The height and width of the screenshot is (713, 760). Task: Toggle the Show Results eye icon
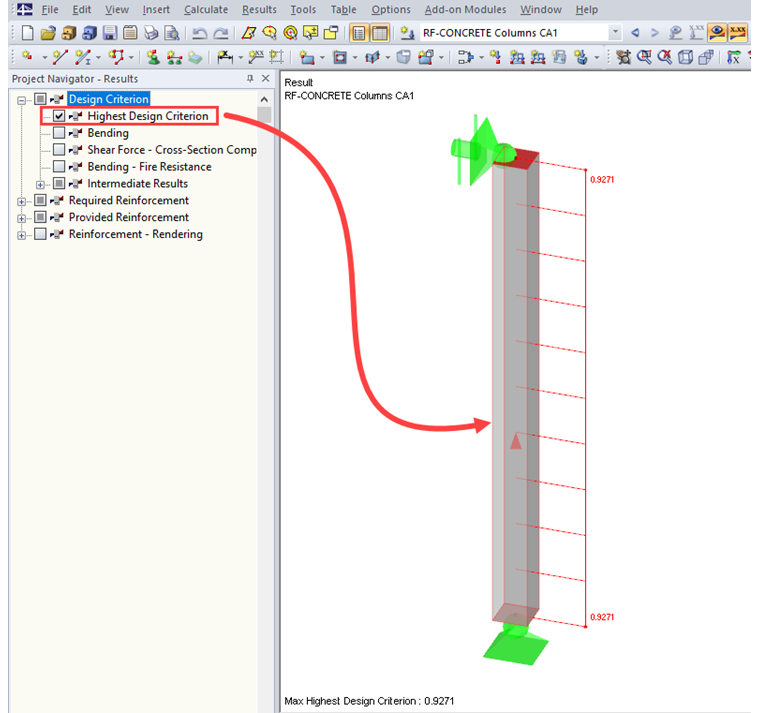coord(717,33)
